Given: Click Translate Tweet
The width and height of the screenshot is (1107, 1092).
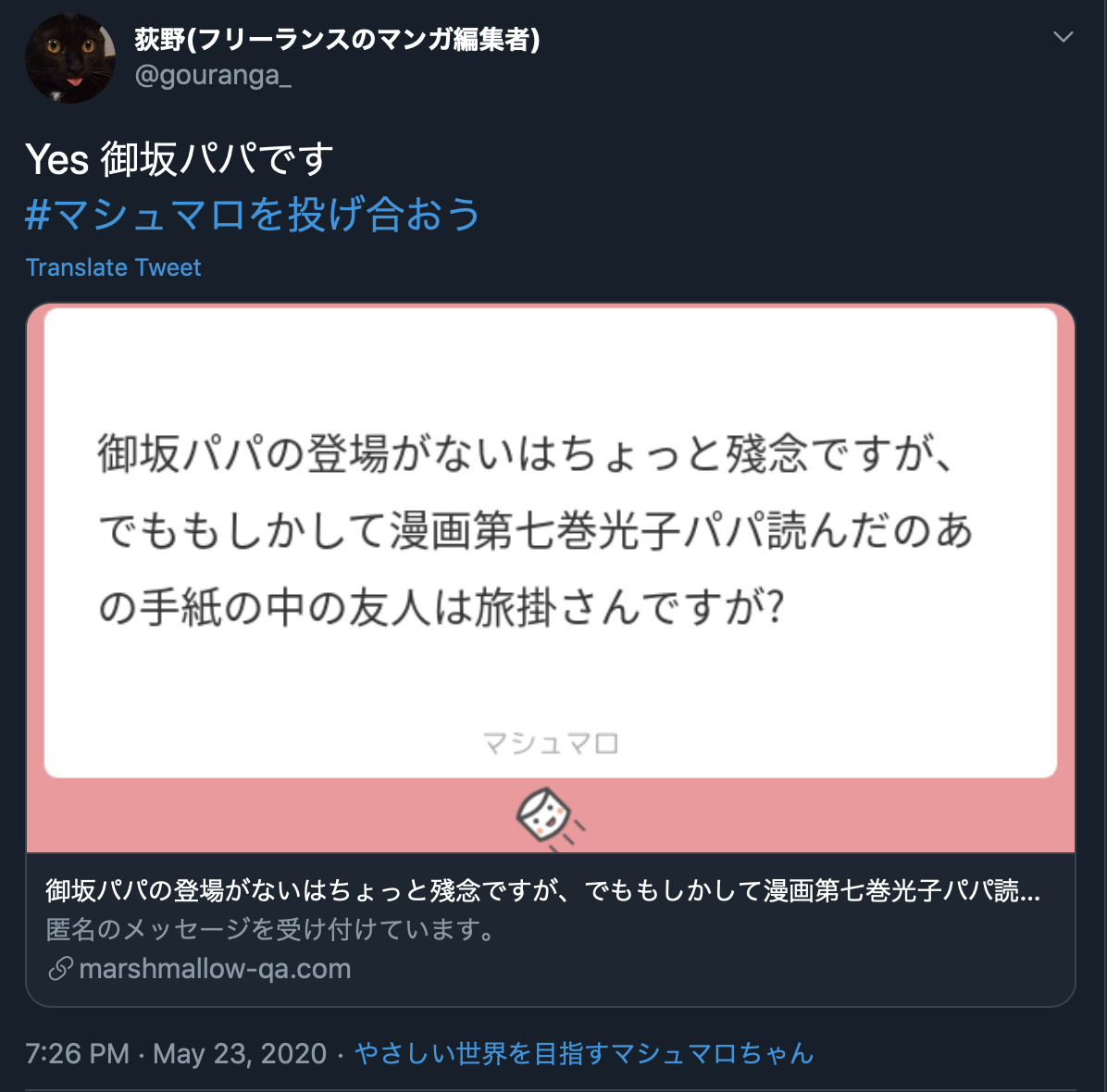Looking at the screenshot, I should pyautogui.click(x=113, y=267).
